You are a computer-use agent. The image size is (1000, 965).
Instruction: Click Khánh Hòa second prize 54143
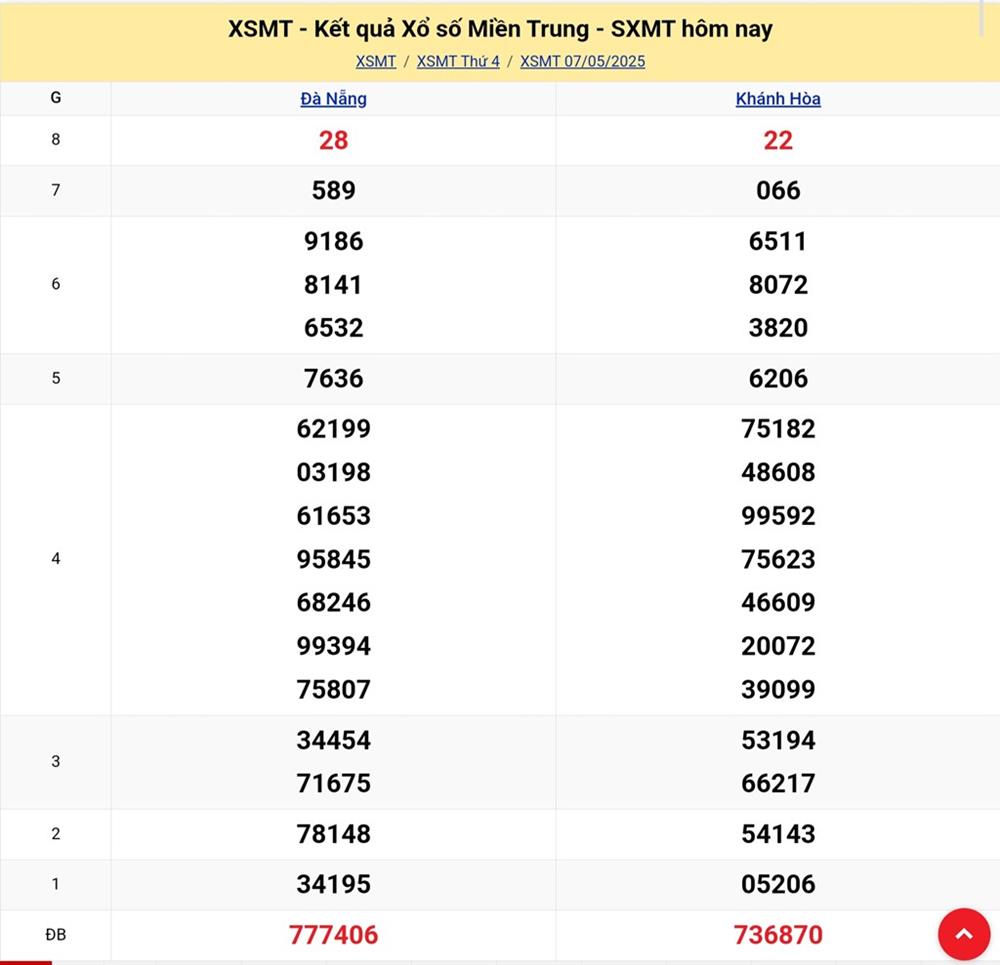778,833
